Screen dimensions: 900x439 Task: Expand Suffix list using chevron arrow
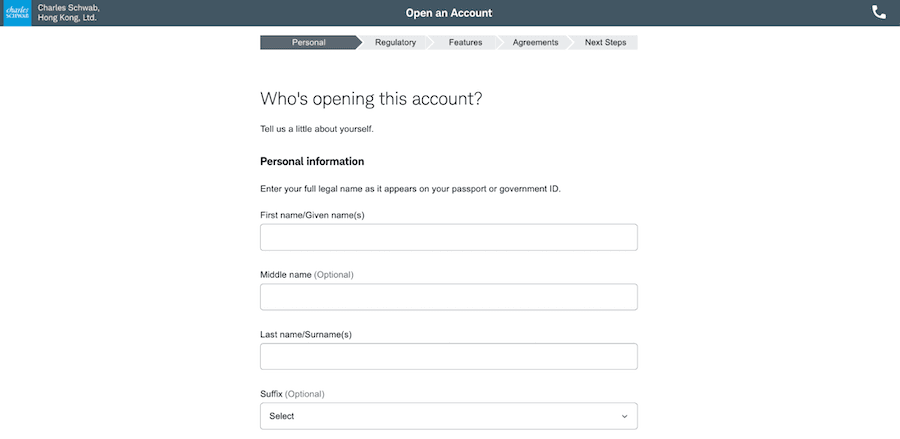624,416
